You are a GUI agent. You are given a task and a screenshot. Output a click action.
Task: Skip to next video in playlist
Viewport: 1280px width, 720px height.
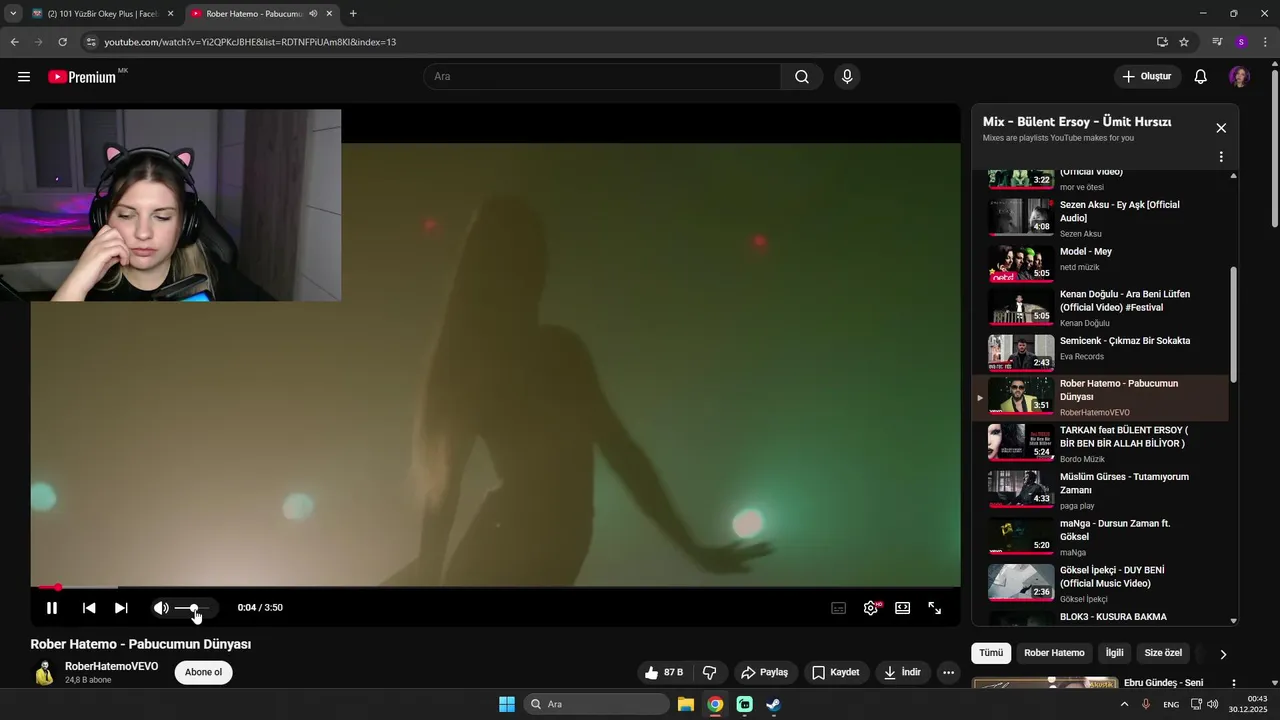pos(121,608)
